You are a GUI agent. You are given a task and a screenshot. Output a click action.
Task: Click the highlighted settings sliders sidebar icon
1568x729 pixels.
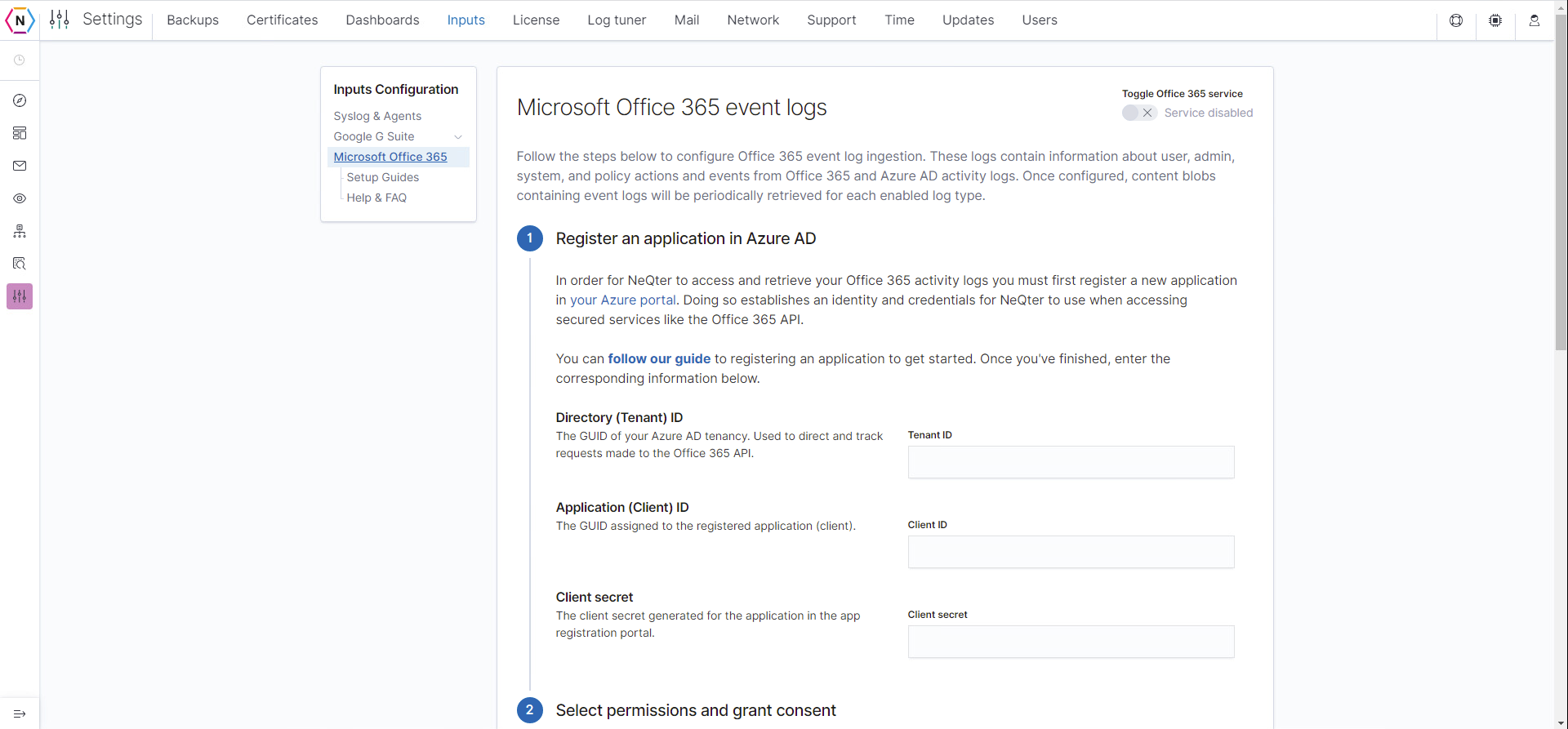(20, 296)
